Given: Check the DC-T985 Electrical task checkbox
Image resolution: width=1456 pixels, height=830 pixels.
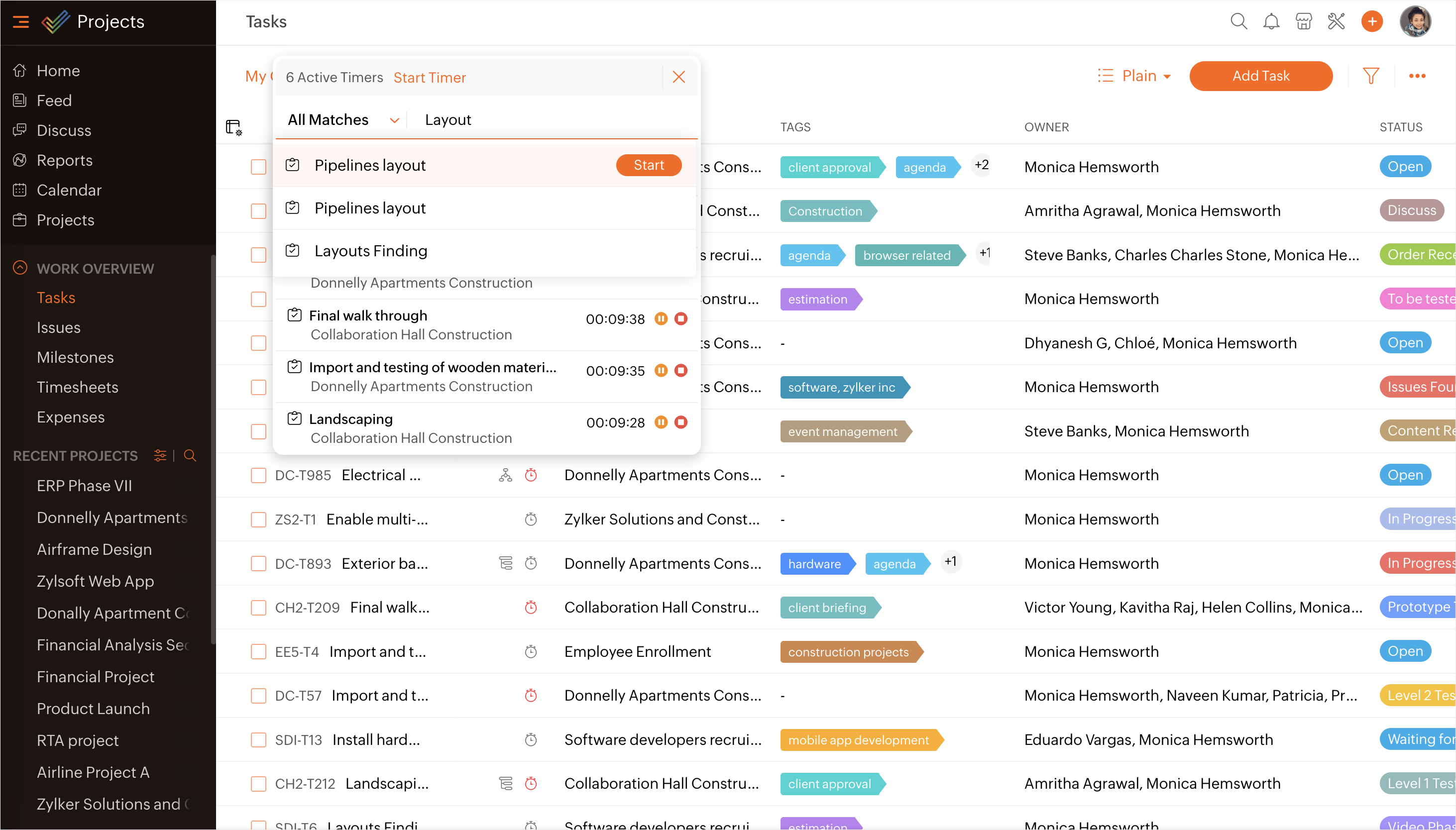Looking at the screenshot, I should coord(258,475).
